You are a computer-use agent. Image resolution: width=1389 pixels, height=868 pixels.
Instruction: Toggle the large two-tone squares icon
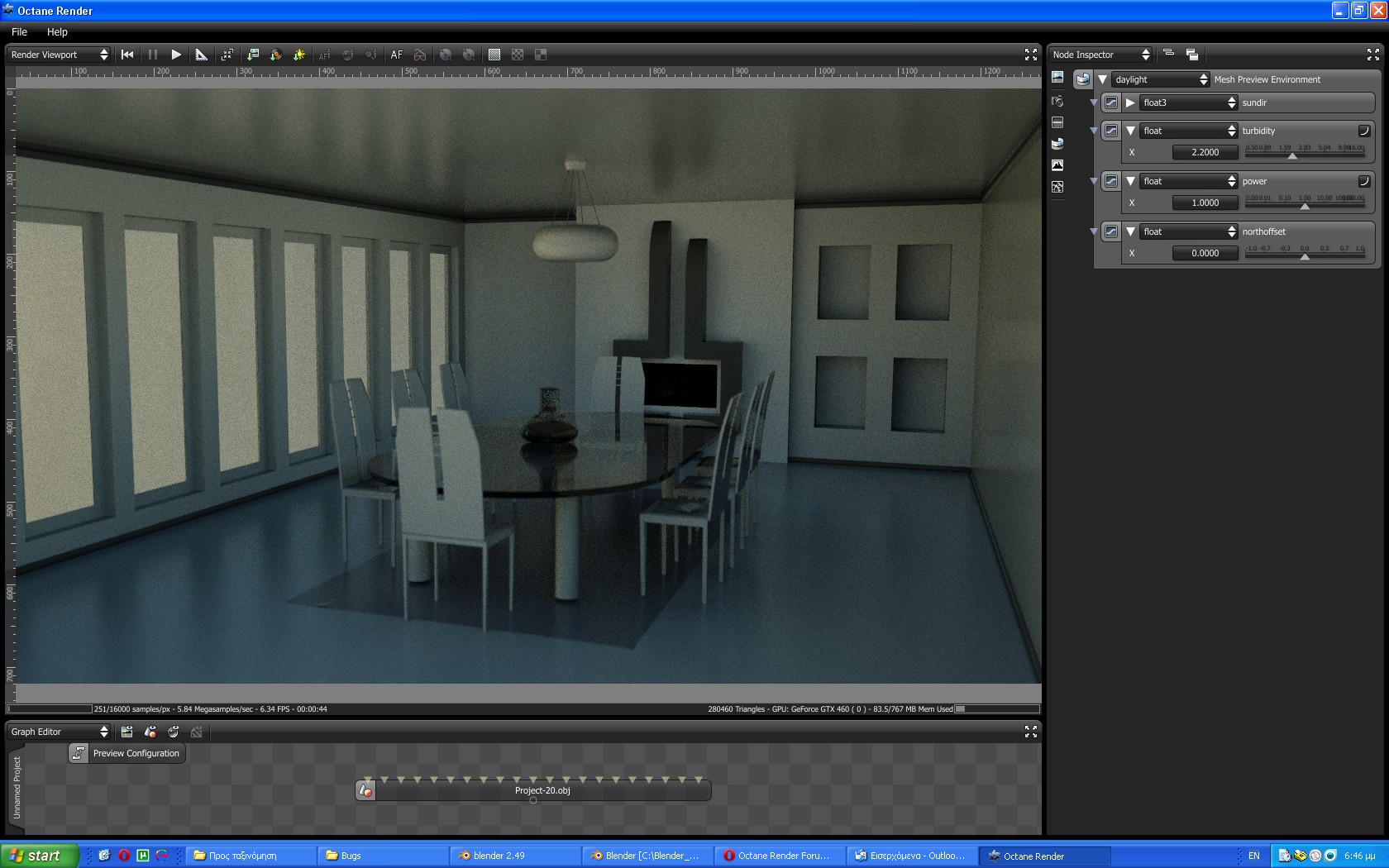click(541, 55)
